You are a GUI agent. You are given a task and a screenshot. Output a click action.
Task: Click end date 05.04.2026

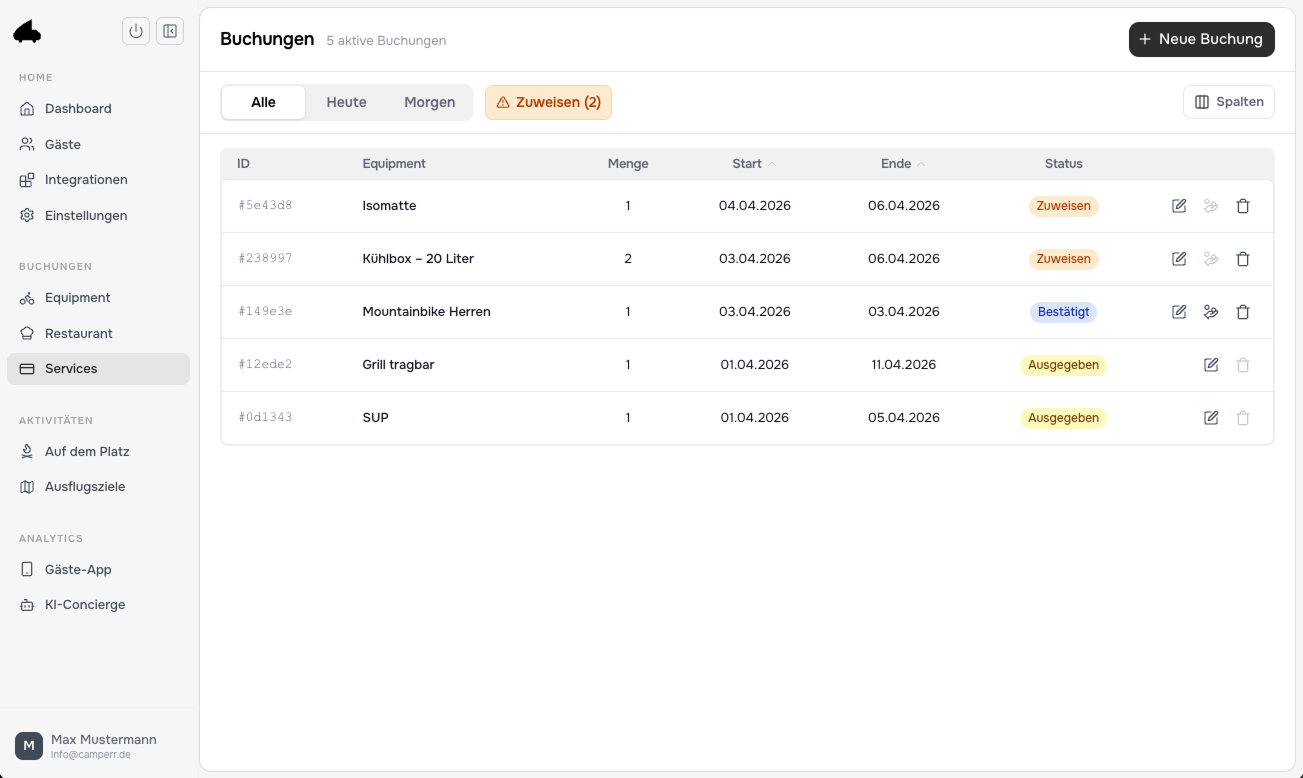point(904,418)
